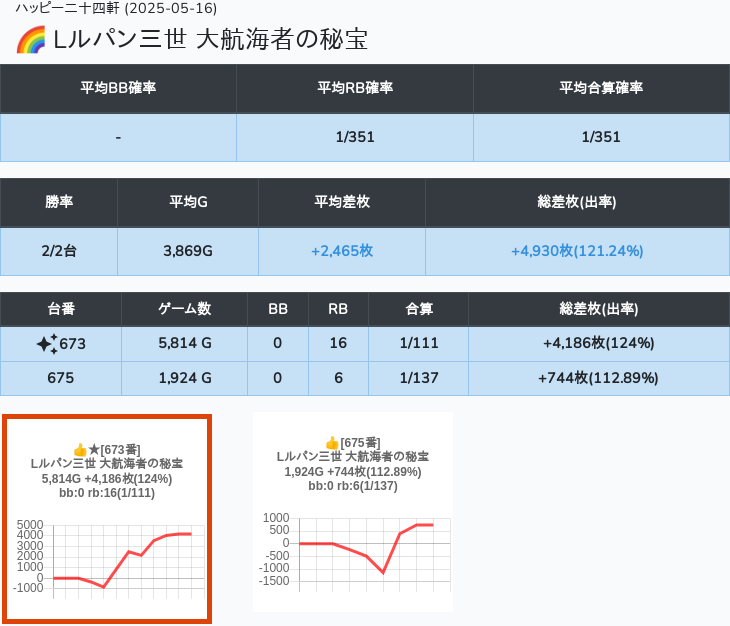Sort by 合算 column header
Viewport: 730px width, 626px height.
pyautogui.click(x=418, y=309)
